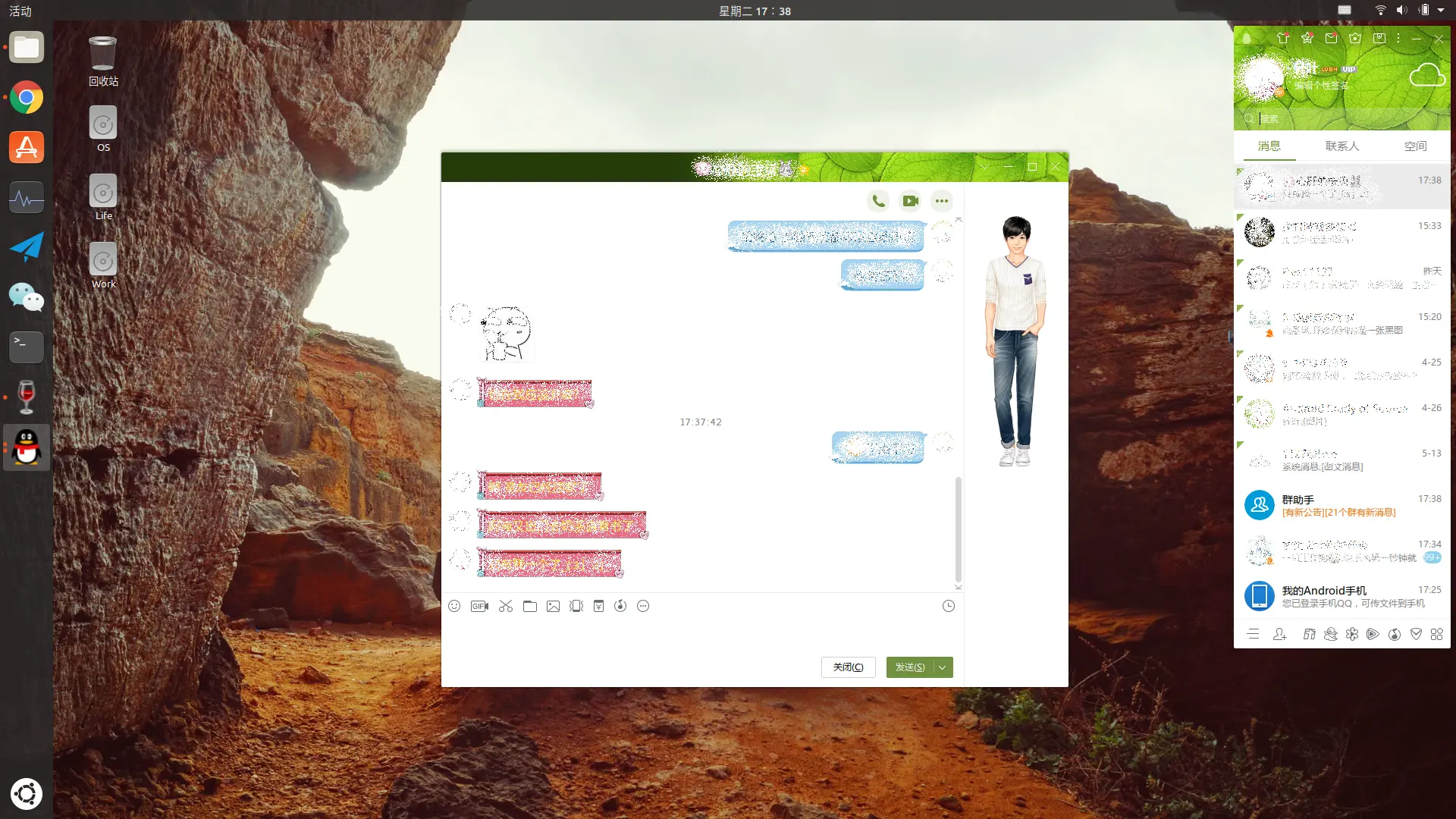The width and height of the screenshot is (1456, 819).
Task: Send a window shake nudge
Action: pos(576,606)
